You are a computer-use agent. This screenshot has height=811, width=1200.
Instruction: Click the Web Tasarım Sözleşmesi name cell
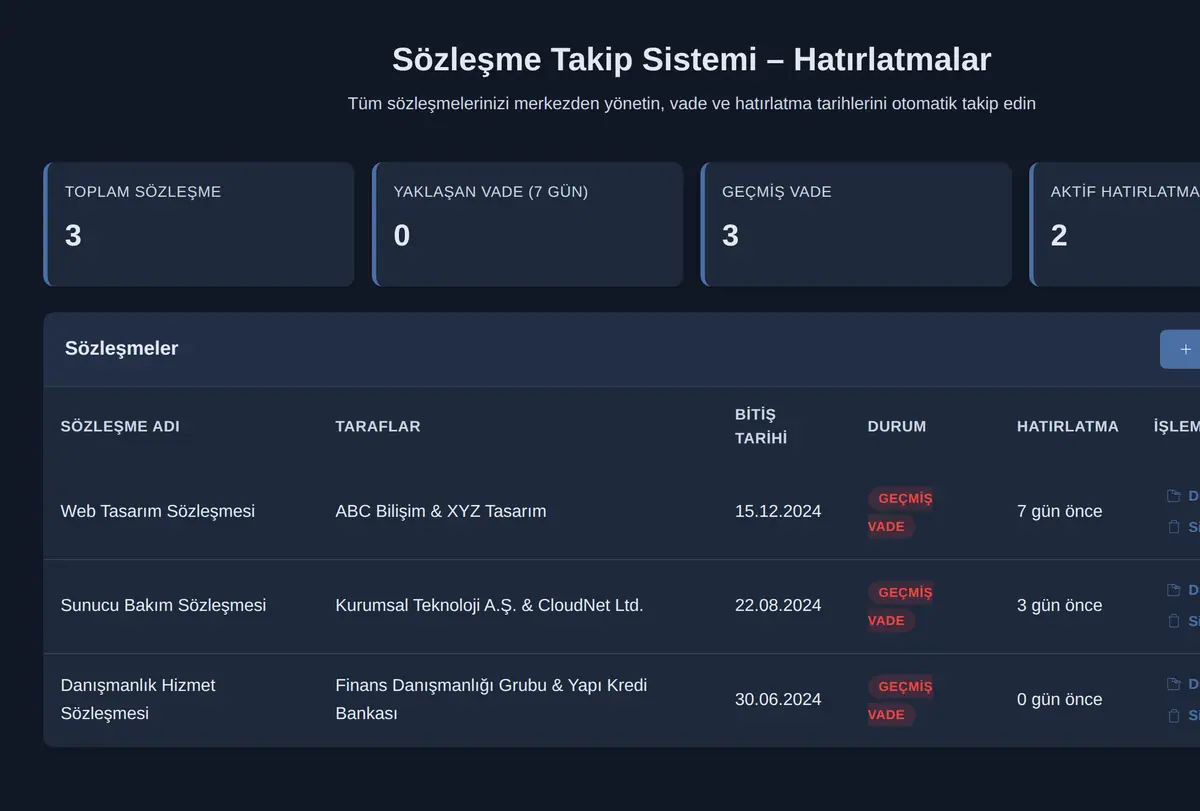[x=158, y=511]
